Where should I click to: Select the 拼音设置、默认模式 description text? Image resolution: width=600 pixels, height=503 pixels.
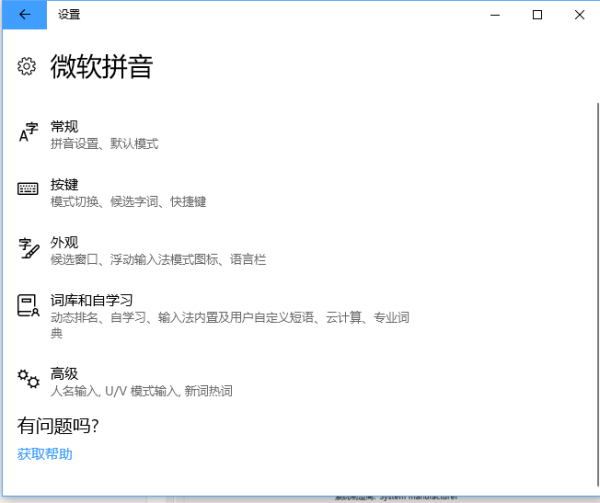[104, 144]
